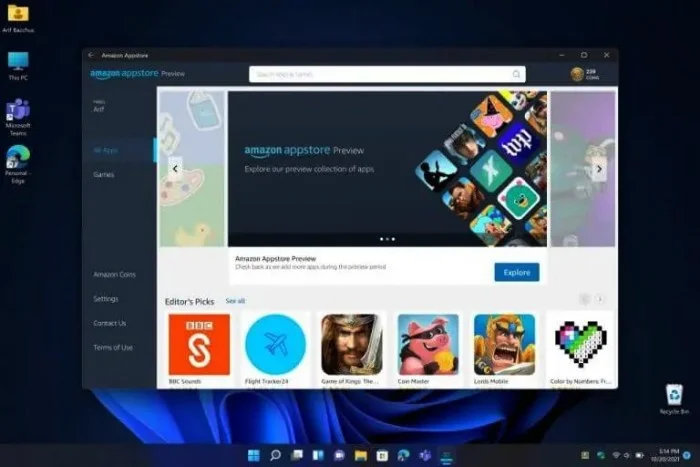Open Chat icon in the taskbar
The image size is (700, 467).
[x=339, y=455]
